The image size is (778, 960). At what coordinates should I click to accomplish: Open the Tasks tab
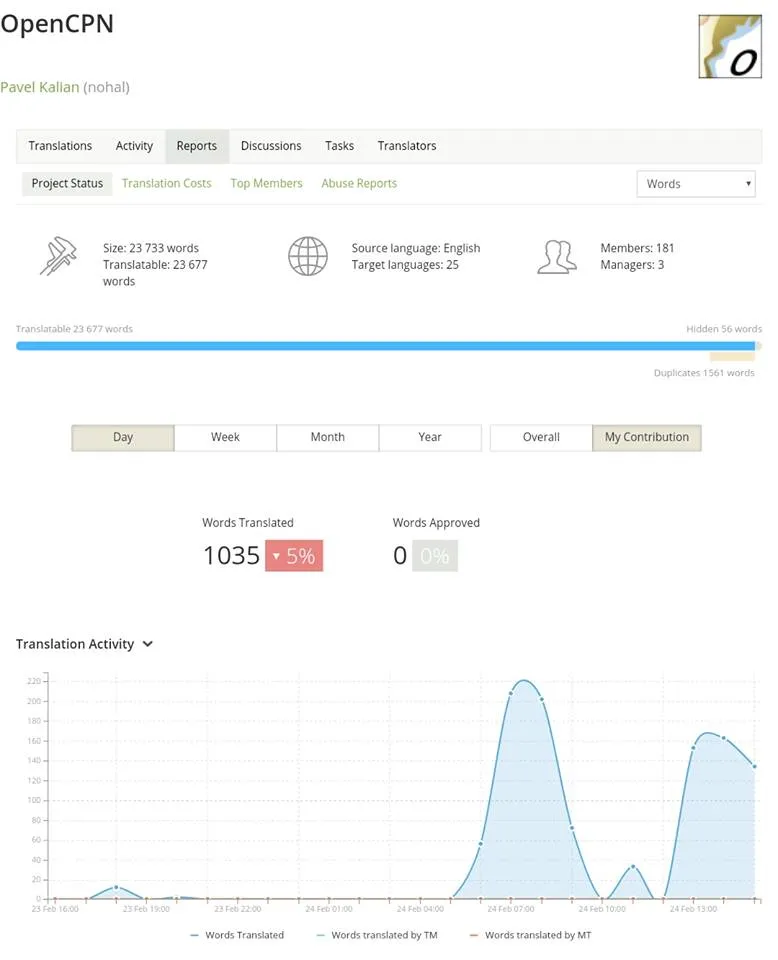339,146
